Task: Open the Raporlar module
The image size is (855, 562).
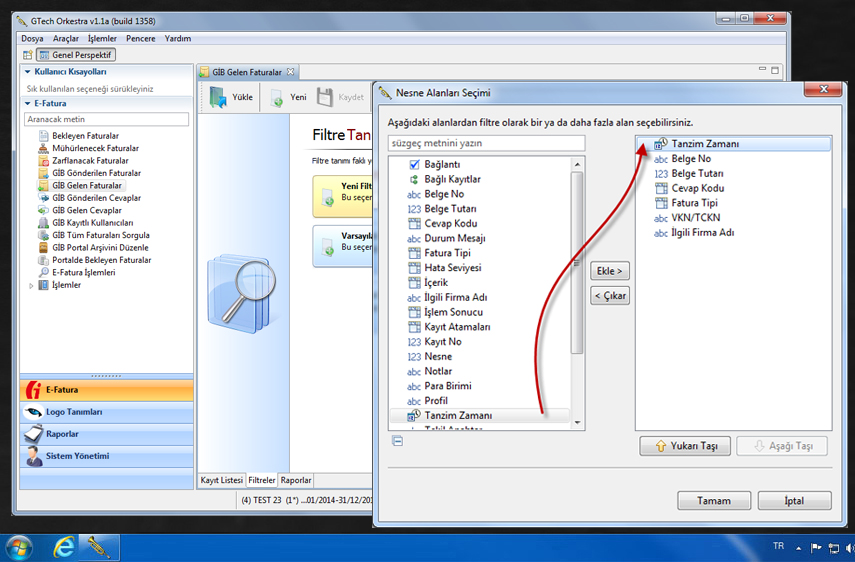Action: (106, 434)
